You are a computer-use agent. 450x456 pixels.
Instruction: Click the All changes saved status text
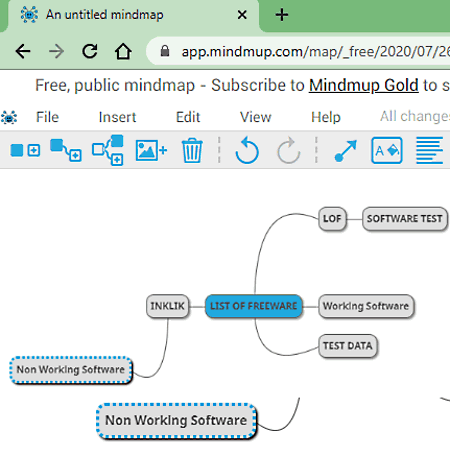(415, 117)
